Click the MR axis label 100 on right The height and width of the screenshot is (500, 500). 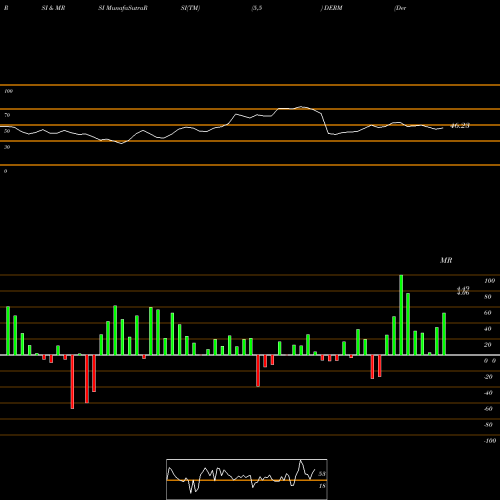[489, 281]
